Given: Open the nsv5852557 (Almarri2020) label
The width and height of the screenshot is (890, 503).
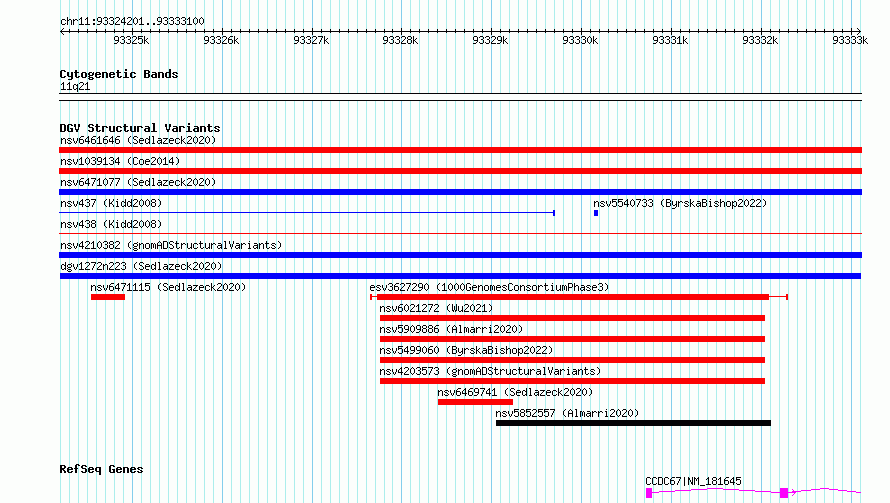Looking at the screenshot, I should [x=567, y=413].
